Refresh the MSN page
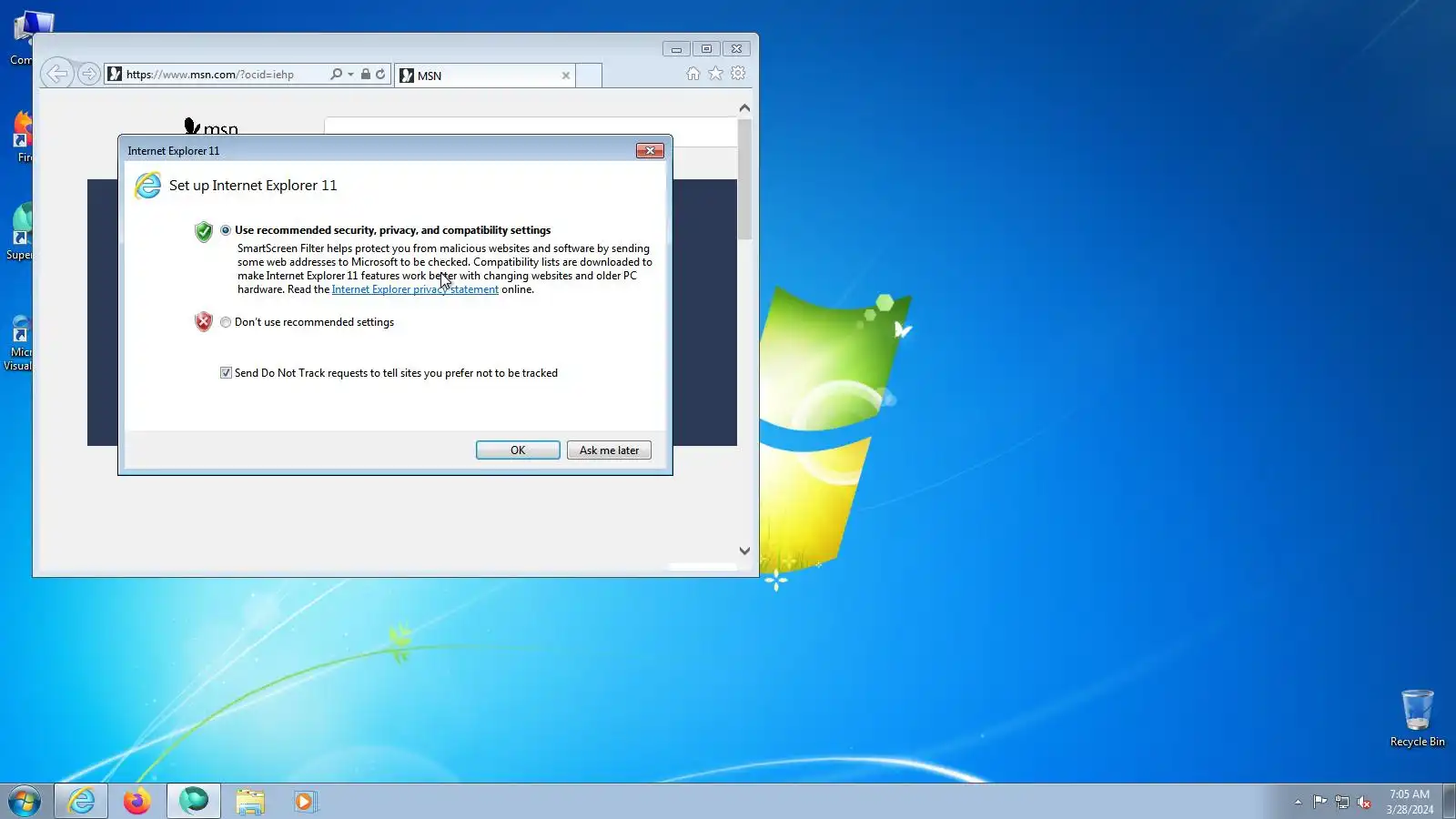The width and height of the screenshot is (1456, 819). pos(380,75)
